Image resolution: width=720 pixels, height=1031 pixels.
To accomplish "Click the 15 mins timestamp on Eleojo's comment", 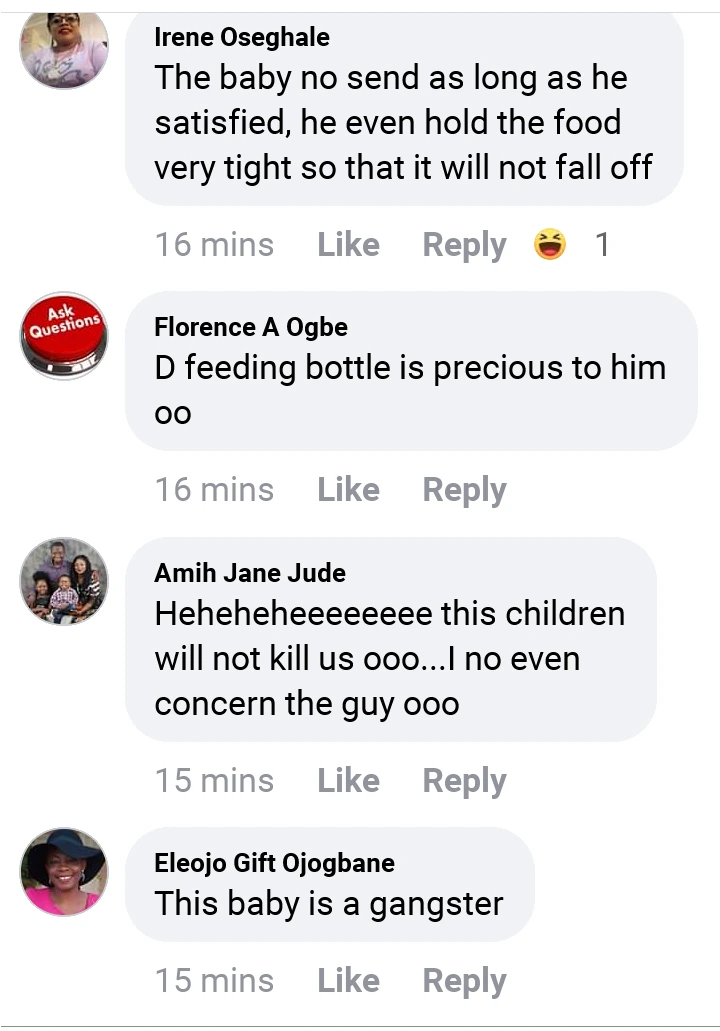I will (214, 981).
